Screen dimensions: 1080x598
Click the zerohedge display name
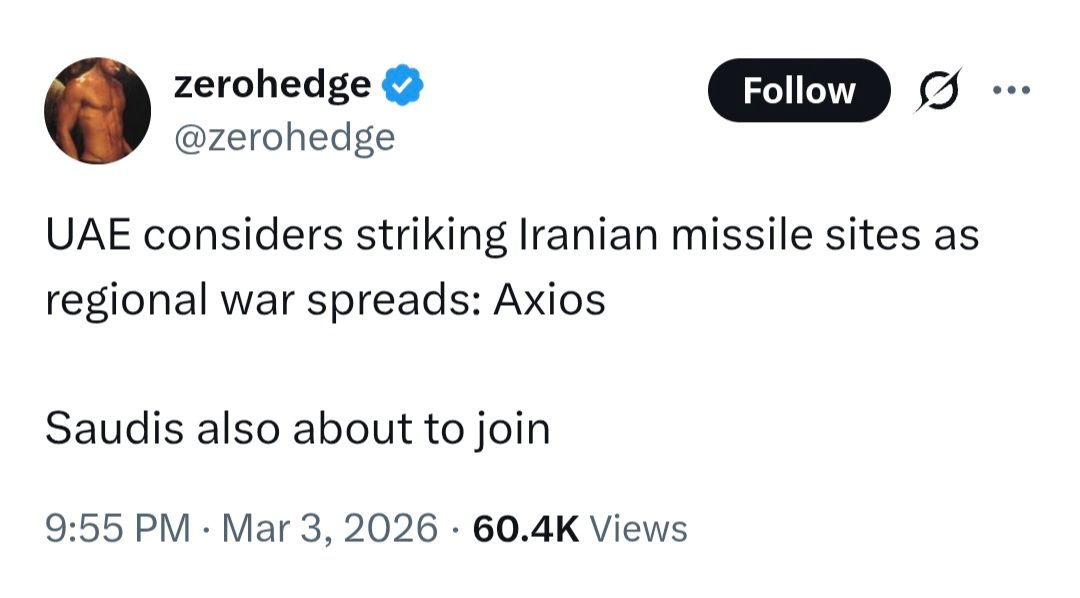pos(271,85)
